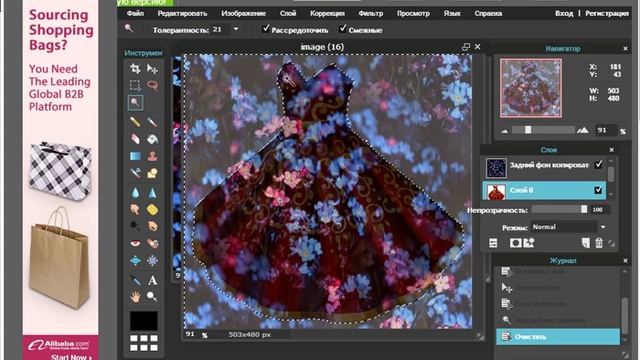The image size is (640, 360).
Task: Select the Hand pan tool
Action: [x=135, y=296]
